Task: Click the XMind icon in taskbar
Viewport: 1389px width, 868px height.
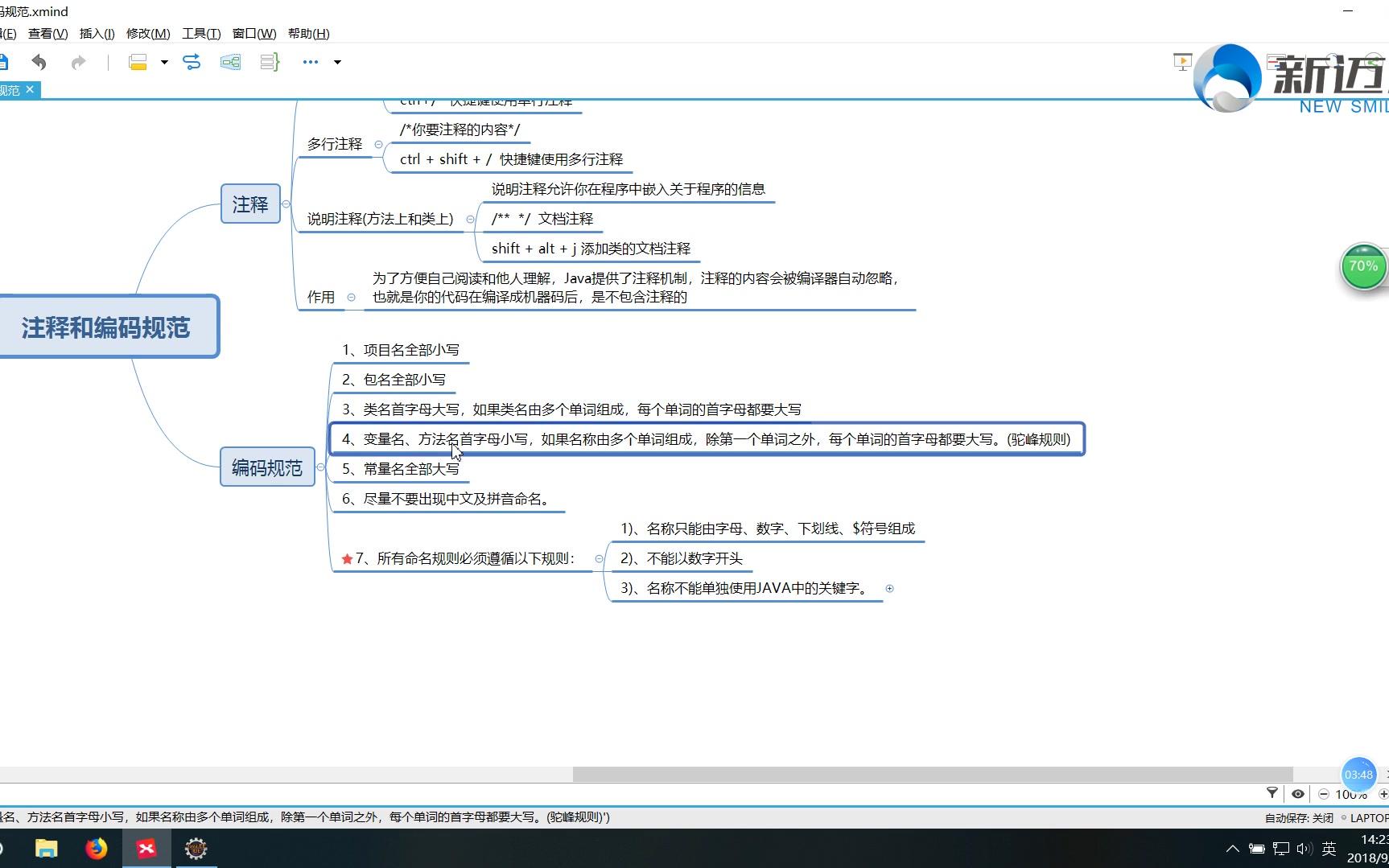Action: click(x=146, y=849)
